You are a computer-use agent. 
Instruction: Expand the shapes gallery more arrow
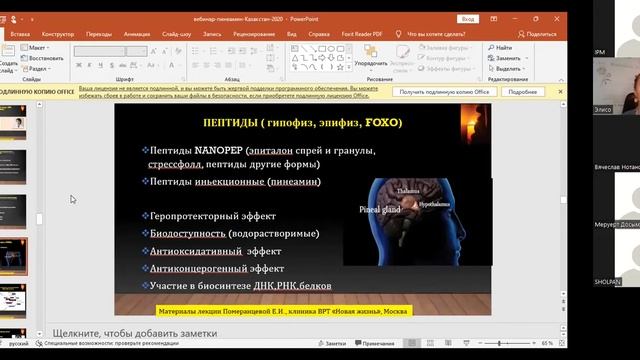[x=349, y=67]
